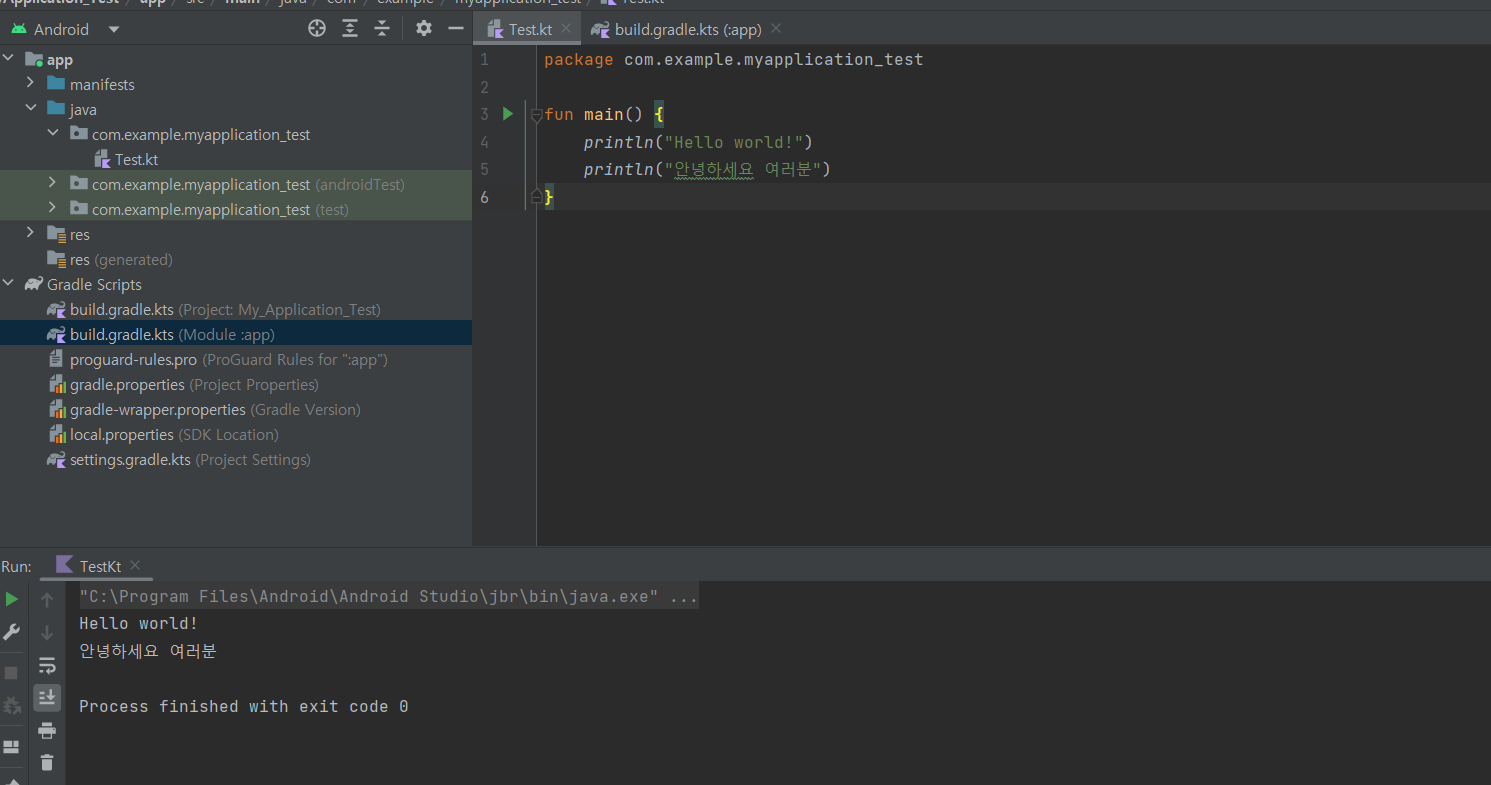The height and width of the screenshot is (785, 1491).
Task: Collapse the main com.example.myapplication_test package
Action: [53, 134]
